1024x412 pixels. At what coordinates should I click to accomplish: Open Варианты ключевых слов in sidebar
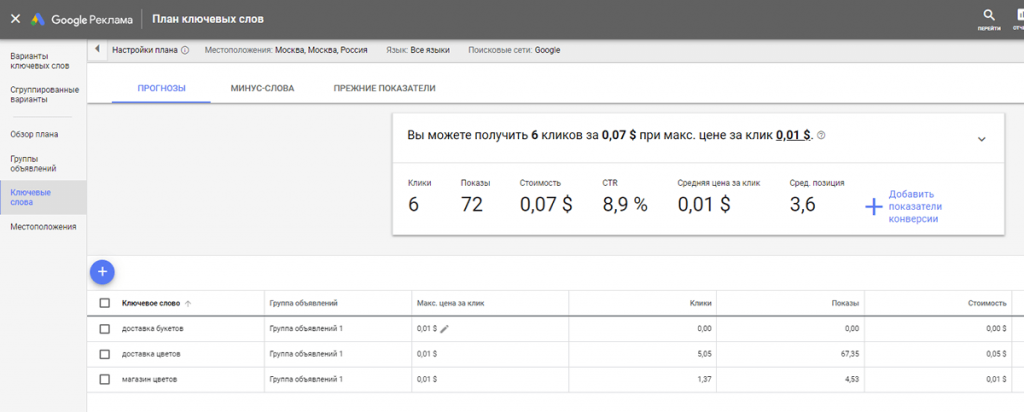pos(38,61)
